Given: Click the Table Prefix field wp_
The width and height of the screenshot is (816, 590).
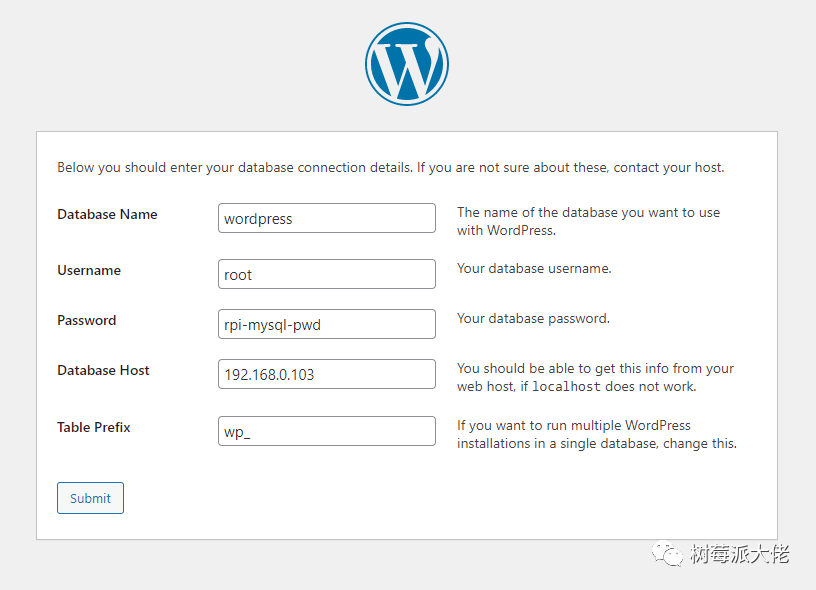Looking at the screenshot, I should (327, 431).
